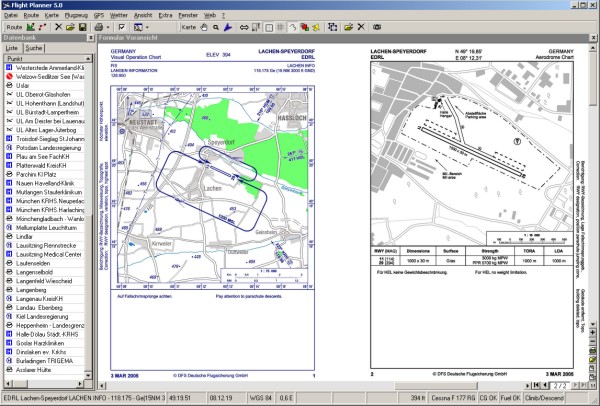Open the GPS menu
The image size is (600, 406).
point(99,15)
